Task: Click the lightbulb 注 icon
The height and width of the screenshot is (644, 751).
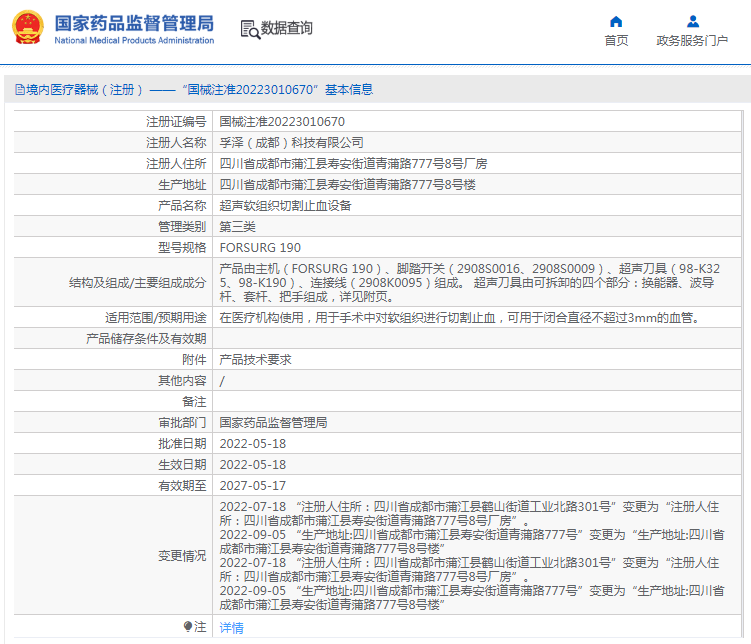Action: coord(188,626)
